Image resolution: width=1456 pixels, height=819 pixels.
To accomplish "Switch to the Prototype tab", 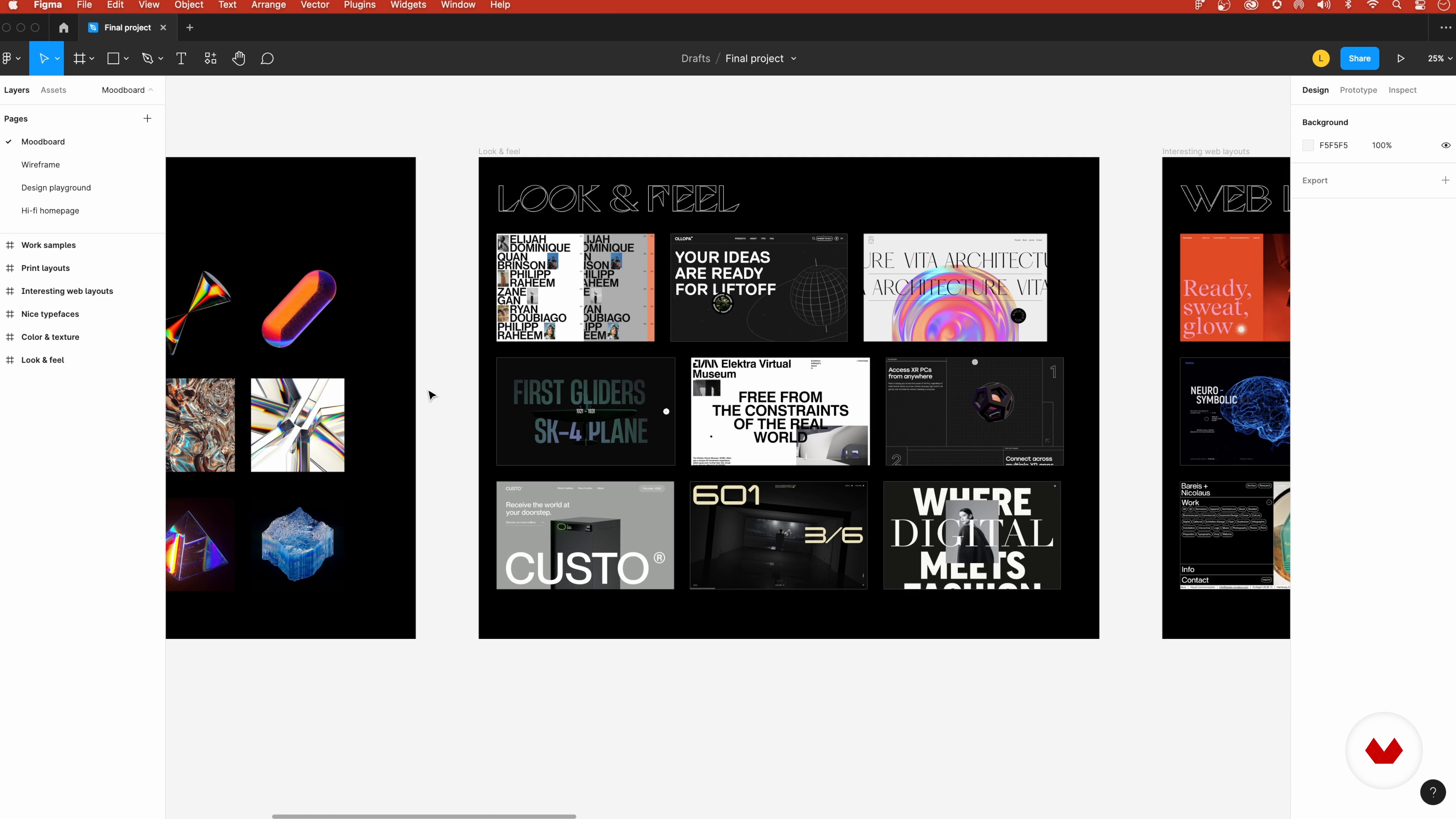I will [x=1358, y=90].
